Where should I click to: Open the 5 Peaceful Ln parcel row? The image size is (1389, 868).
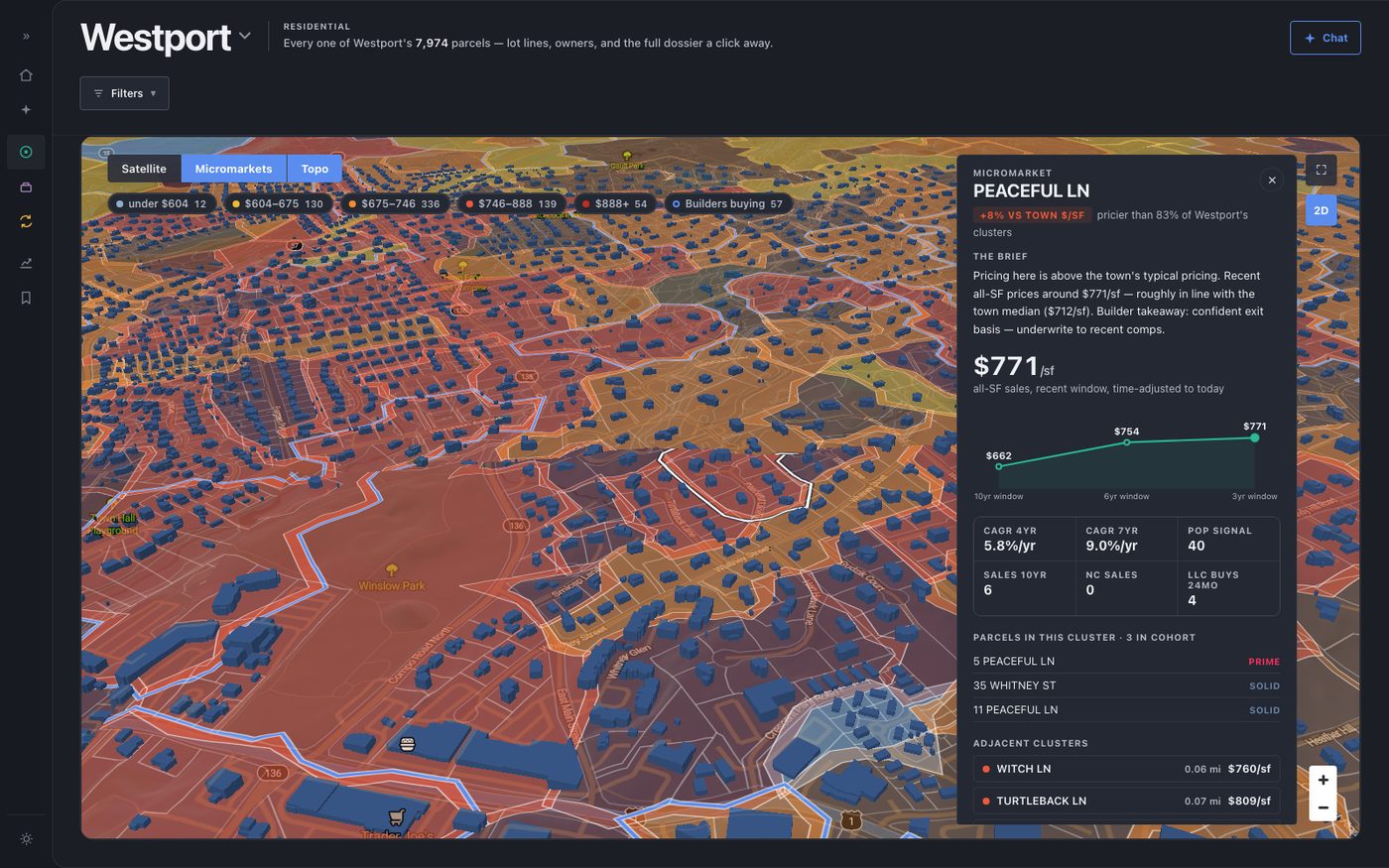[1126, 662]
